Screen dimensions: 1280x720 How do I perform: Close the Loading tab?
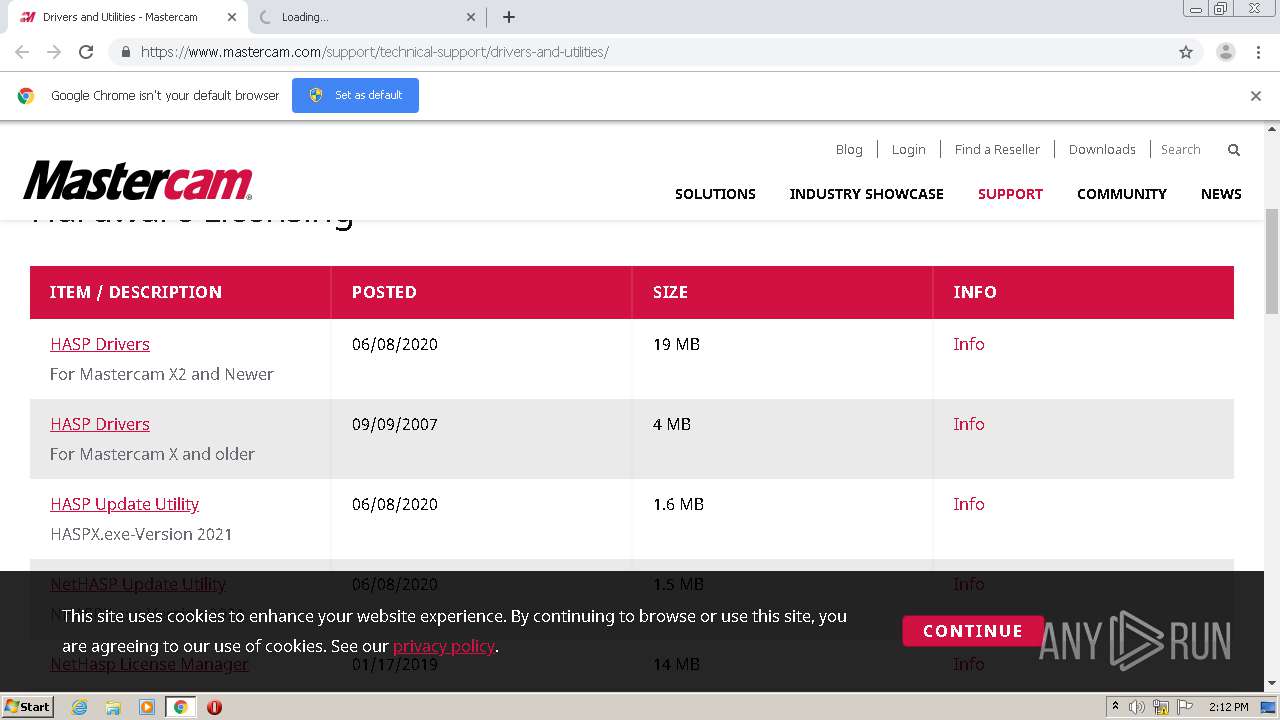pos(472,17)
